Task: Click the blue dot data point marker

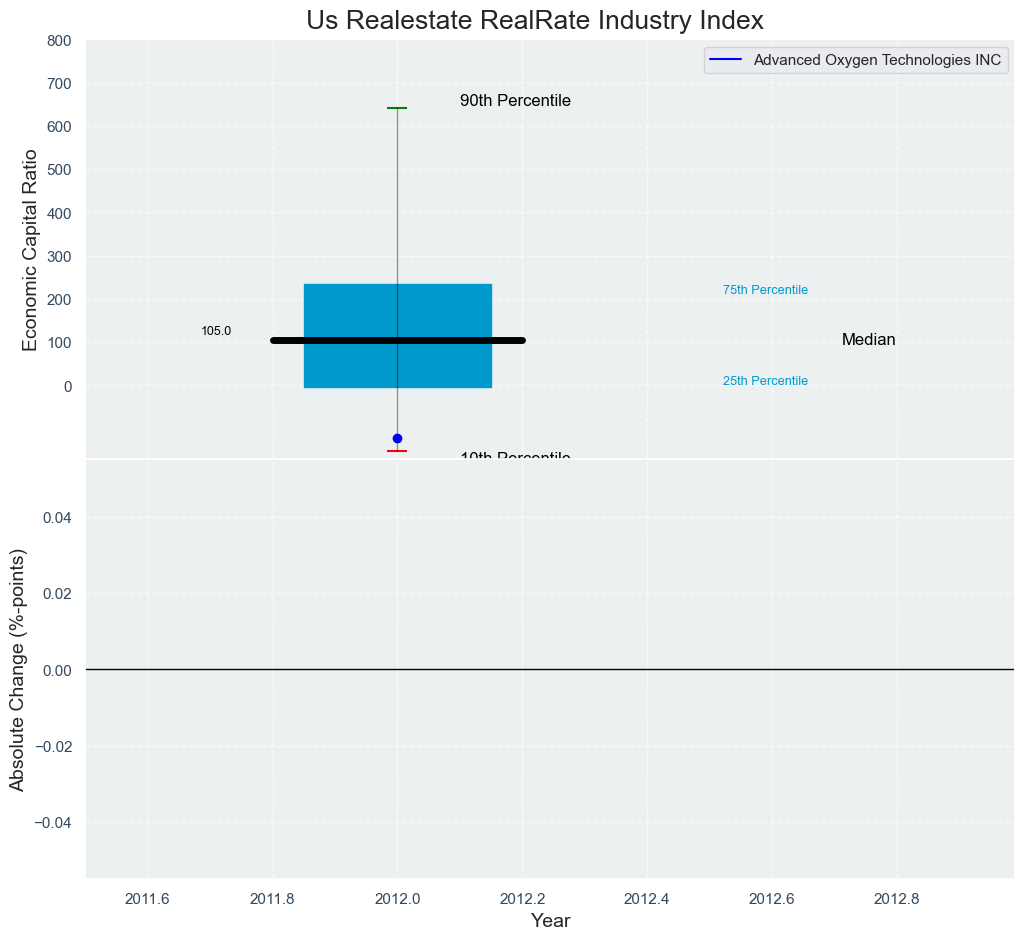Action: (x=397, y=438)
